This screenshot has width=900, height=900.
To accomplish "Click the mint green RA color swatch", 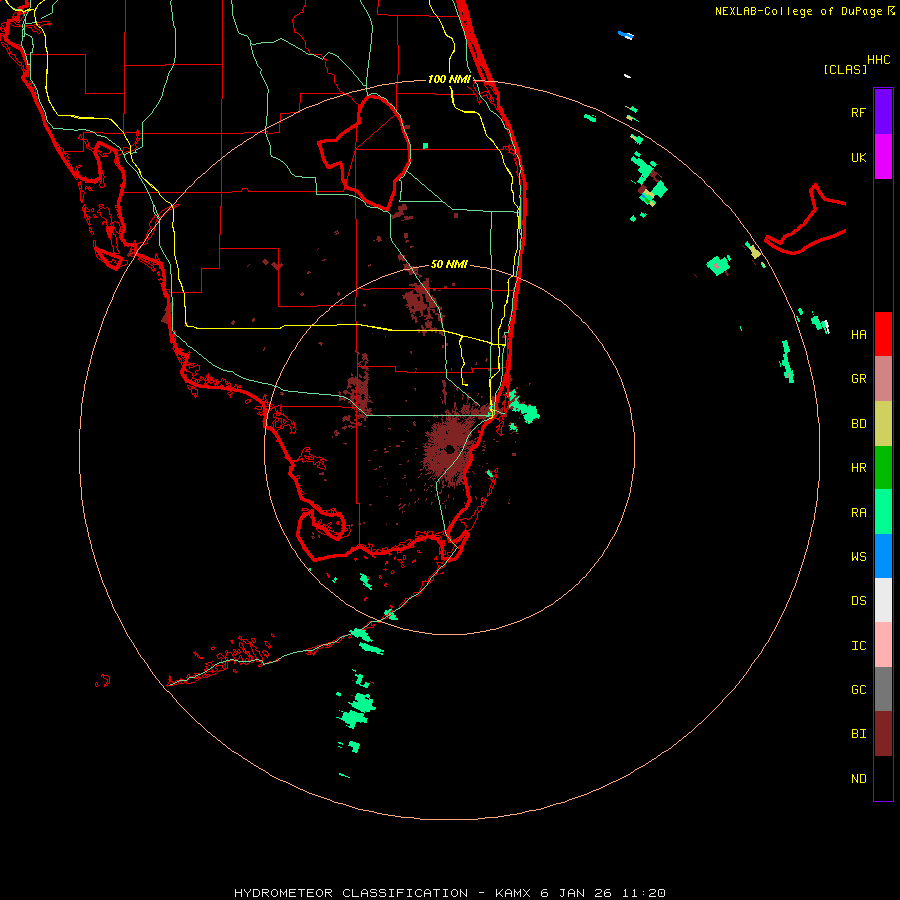I will coord(883,512).
